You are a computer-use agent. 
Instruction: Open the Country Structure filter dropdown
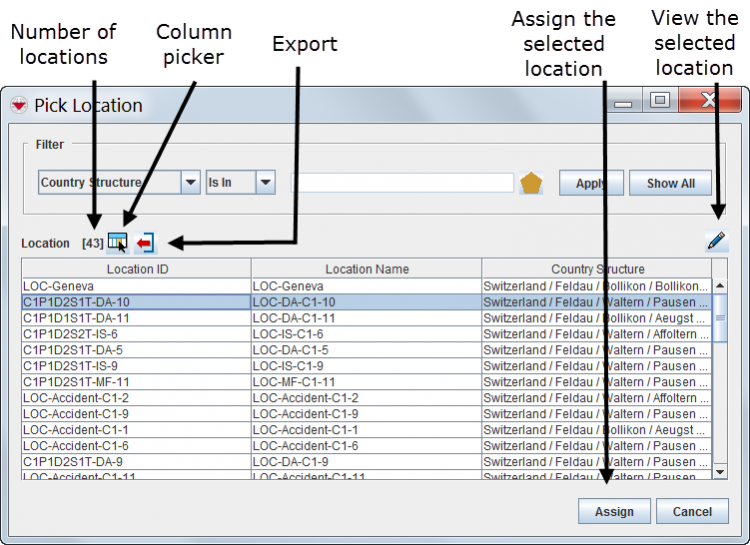click(190, 183)
